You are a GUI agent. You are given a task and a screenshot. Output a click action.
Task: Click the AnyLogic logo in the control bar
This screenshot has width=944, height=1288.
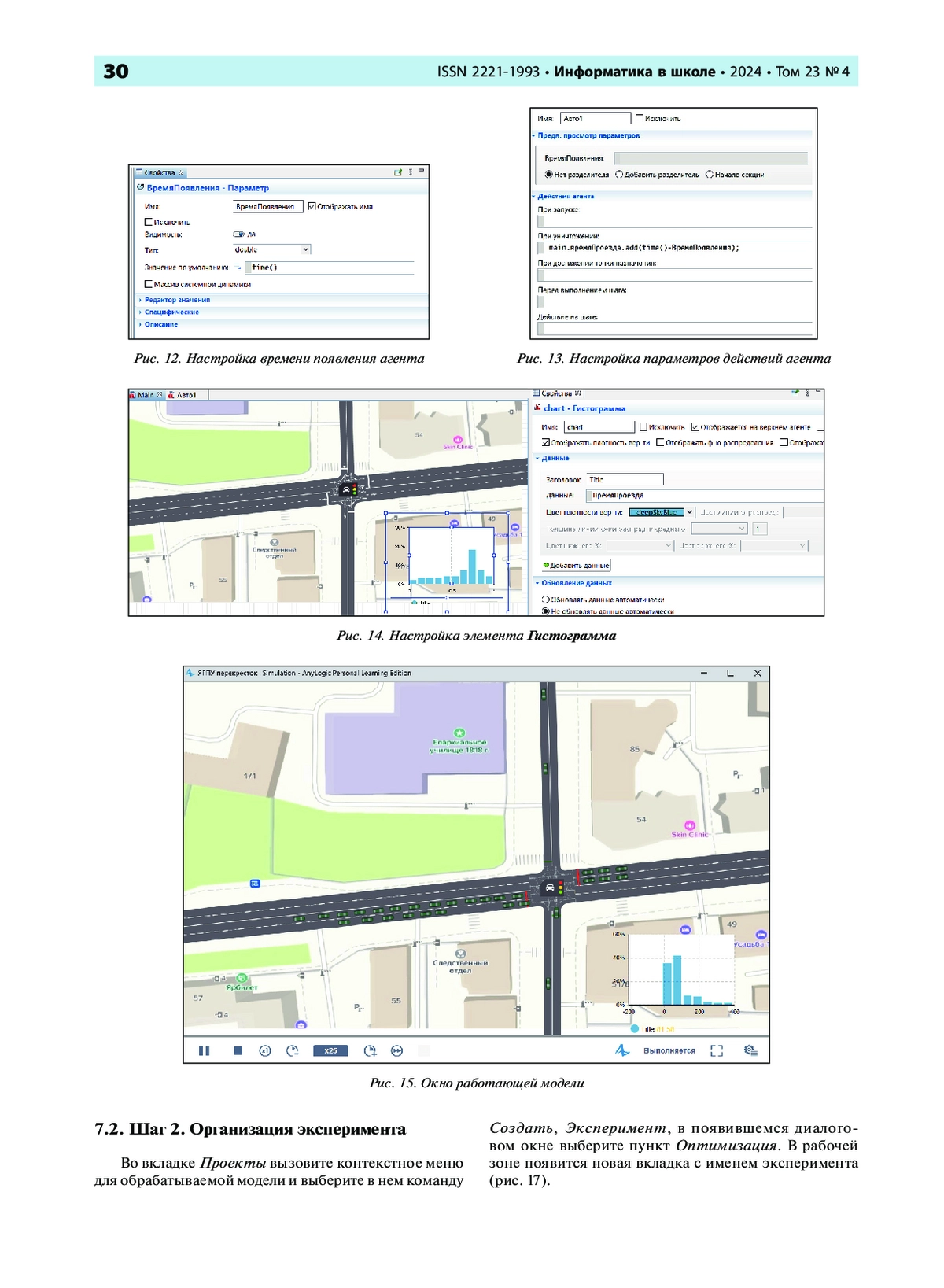click(621, 1050)
